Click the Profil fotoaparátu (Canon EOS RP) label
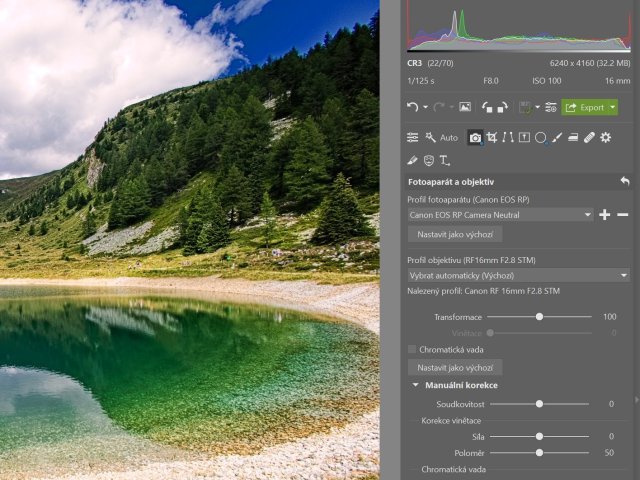The image size is (640, 480). point(468,200)
